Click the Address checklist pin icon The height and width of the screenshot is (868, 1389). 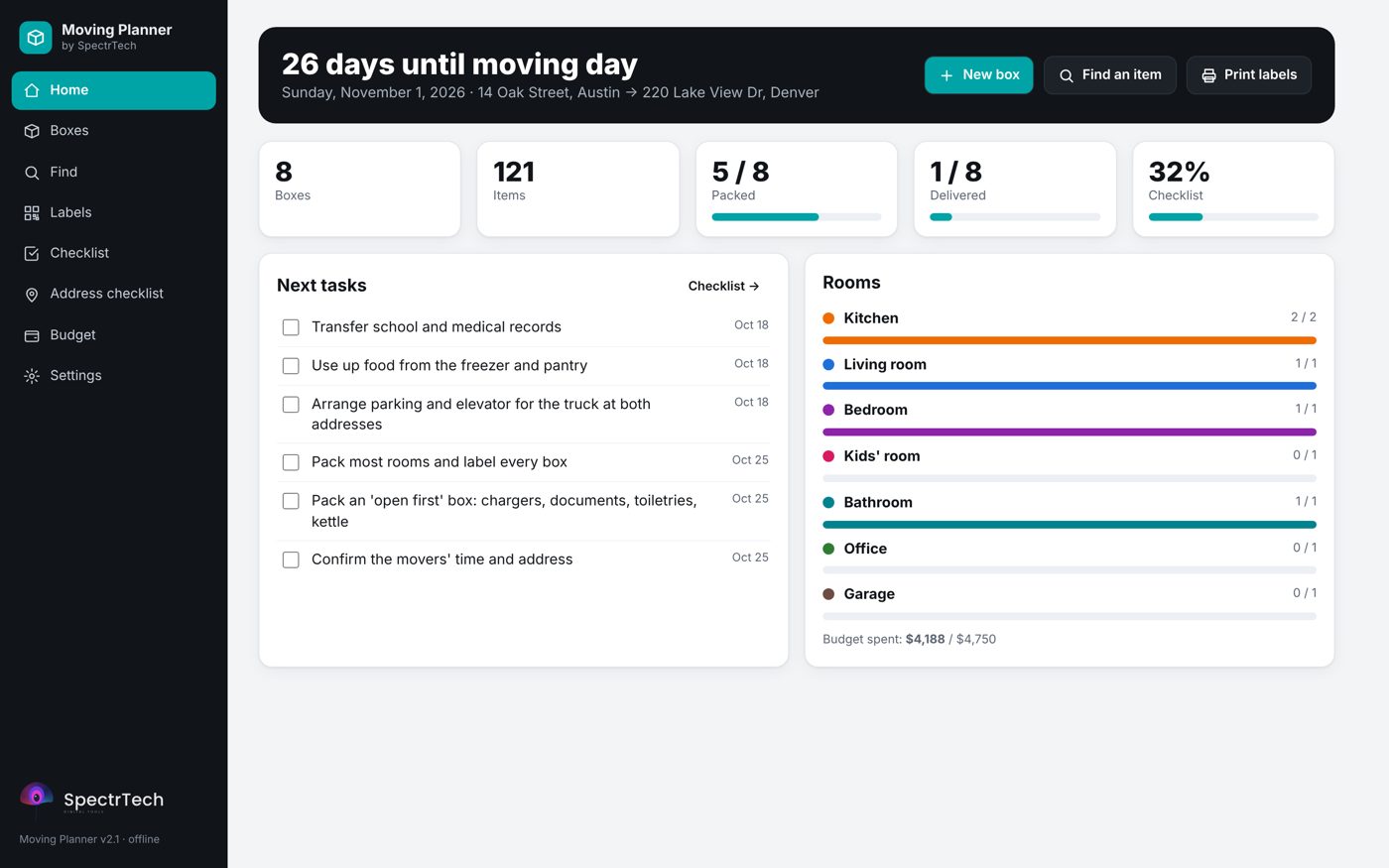point(32,295)
